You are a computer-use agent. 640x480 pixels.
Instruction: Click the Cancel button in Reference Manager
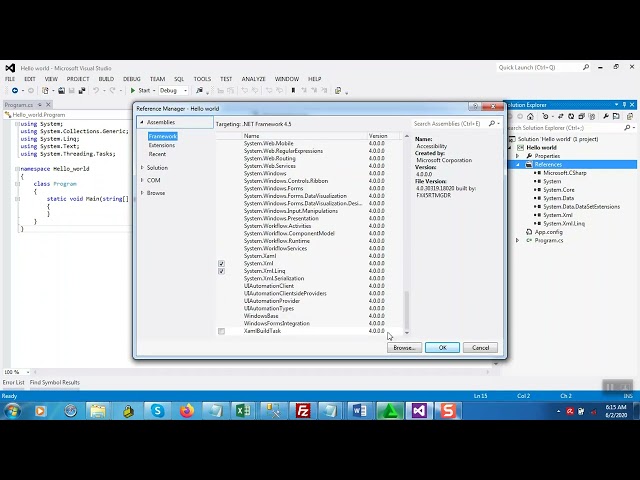(480, 347)
